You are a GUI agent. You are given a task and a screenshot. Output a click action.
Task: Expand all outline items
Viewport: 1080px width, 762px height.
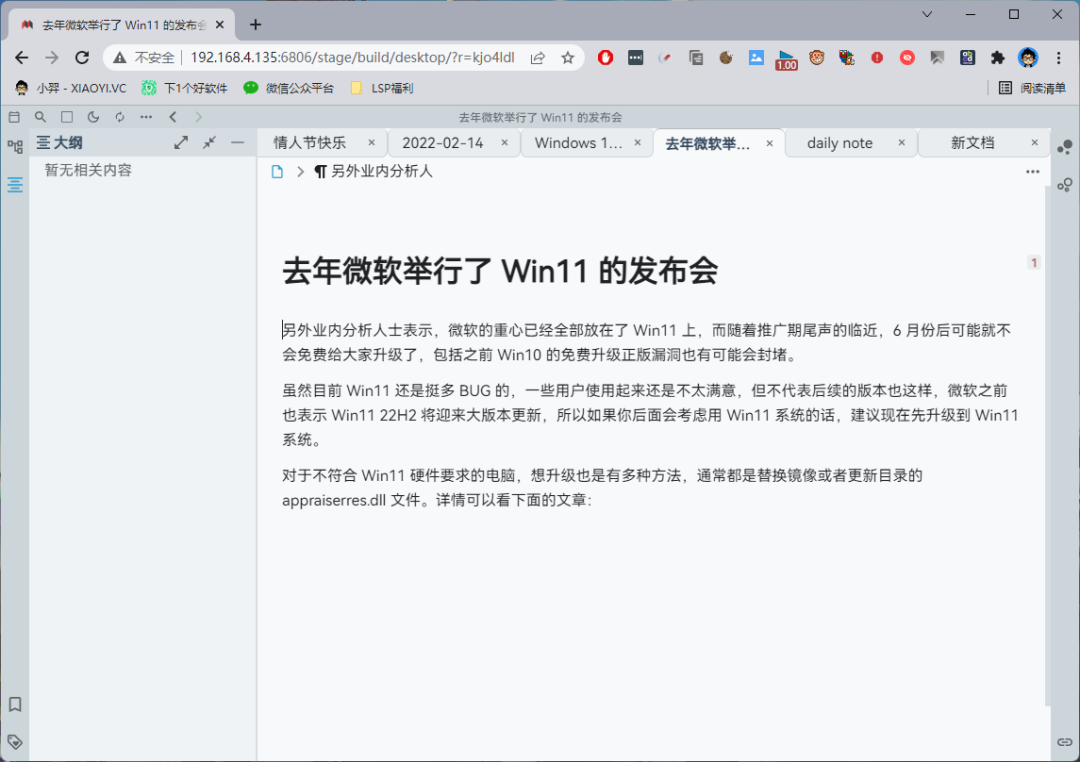tap(181, 143)
